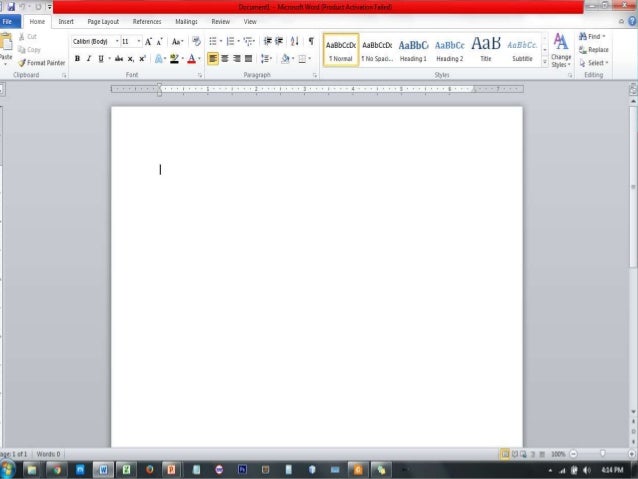Toggle Underline formatting
Image resolution: width=638 pixels, height=479 pixels.
coord(101,59)
